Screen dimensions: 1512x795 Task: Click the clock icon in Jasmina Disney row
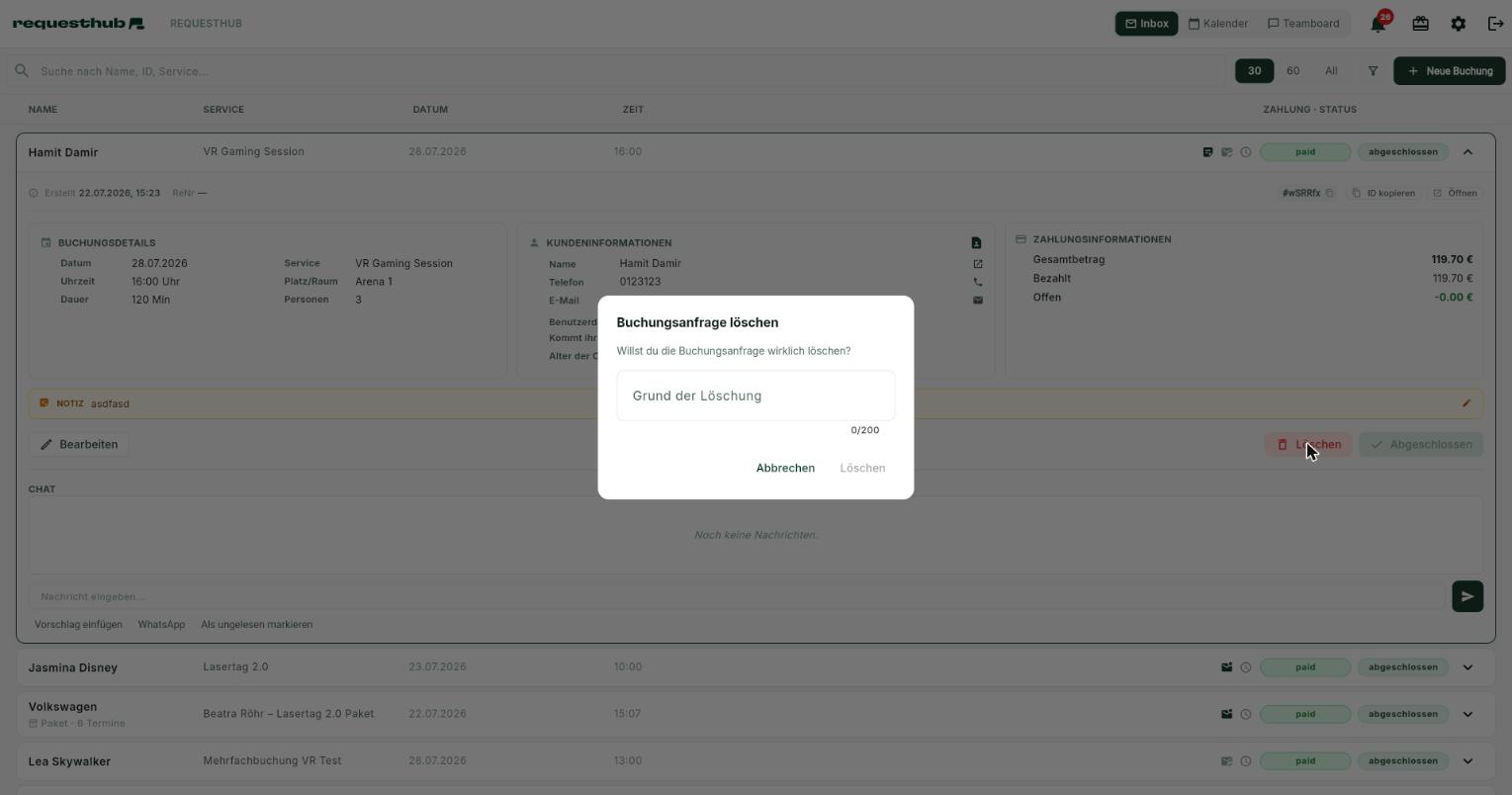1246,667
